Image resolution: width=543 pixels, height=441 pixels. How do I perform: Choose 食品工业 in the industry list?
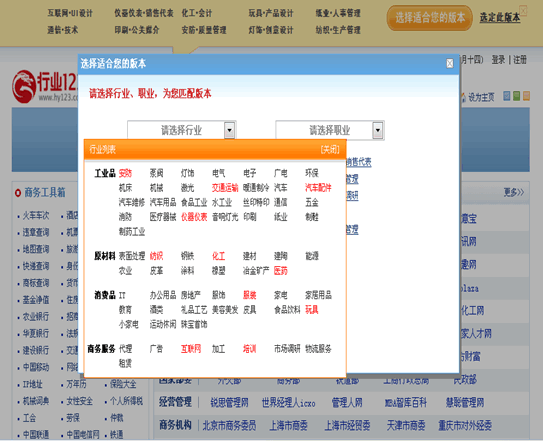pyautogui.click(x=194, y=203)
